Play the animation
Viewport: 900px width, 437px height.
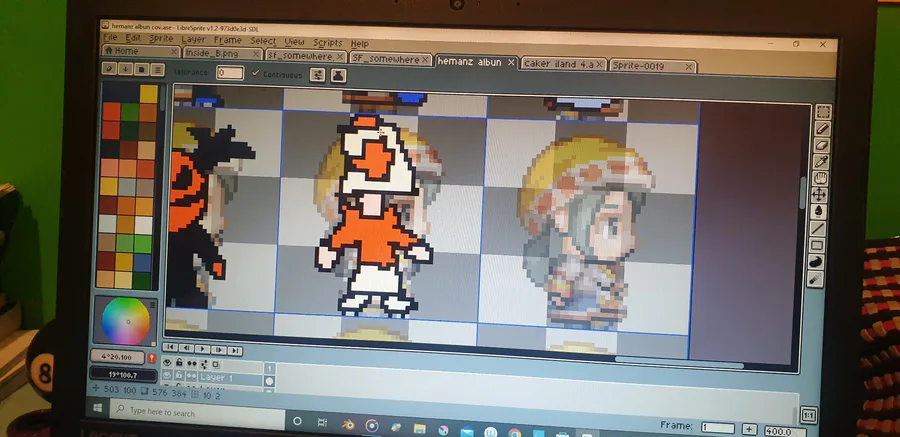pyautogui.click(x=202, y=349)
